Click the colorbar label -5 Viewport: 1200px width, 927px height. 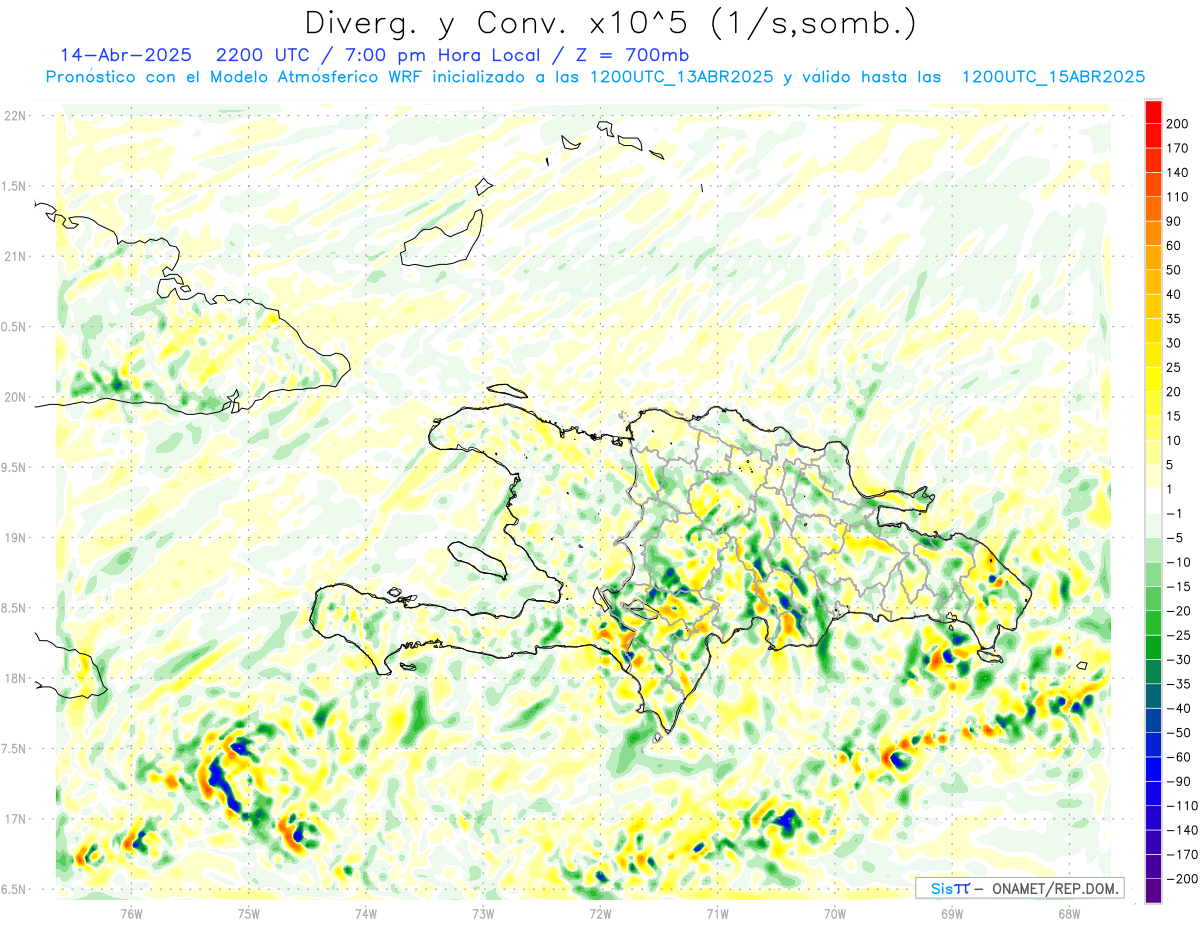click(1175, 538)
